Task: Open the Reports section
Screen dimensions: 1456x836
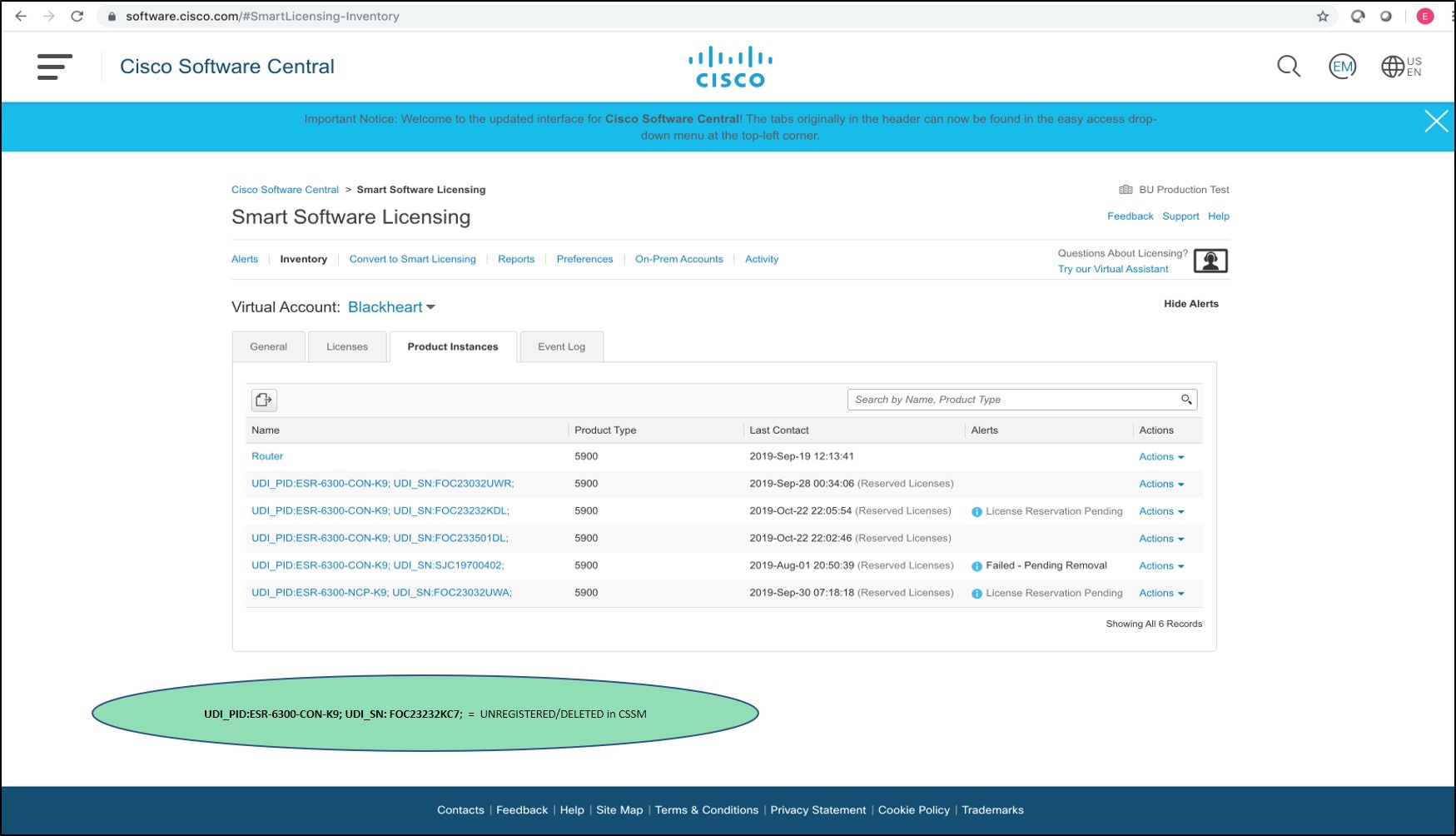Action: pos(516,259)
